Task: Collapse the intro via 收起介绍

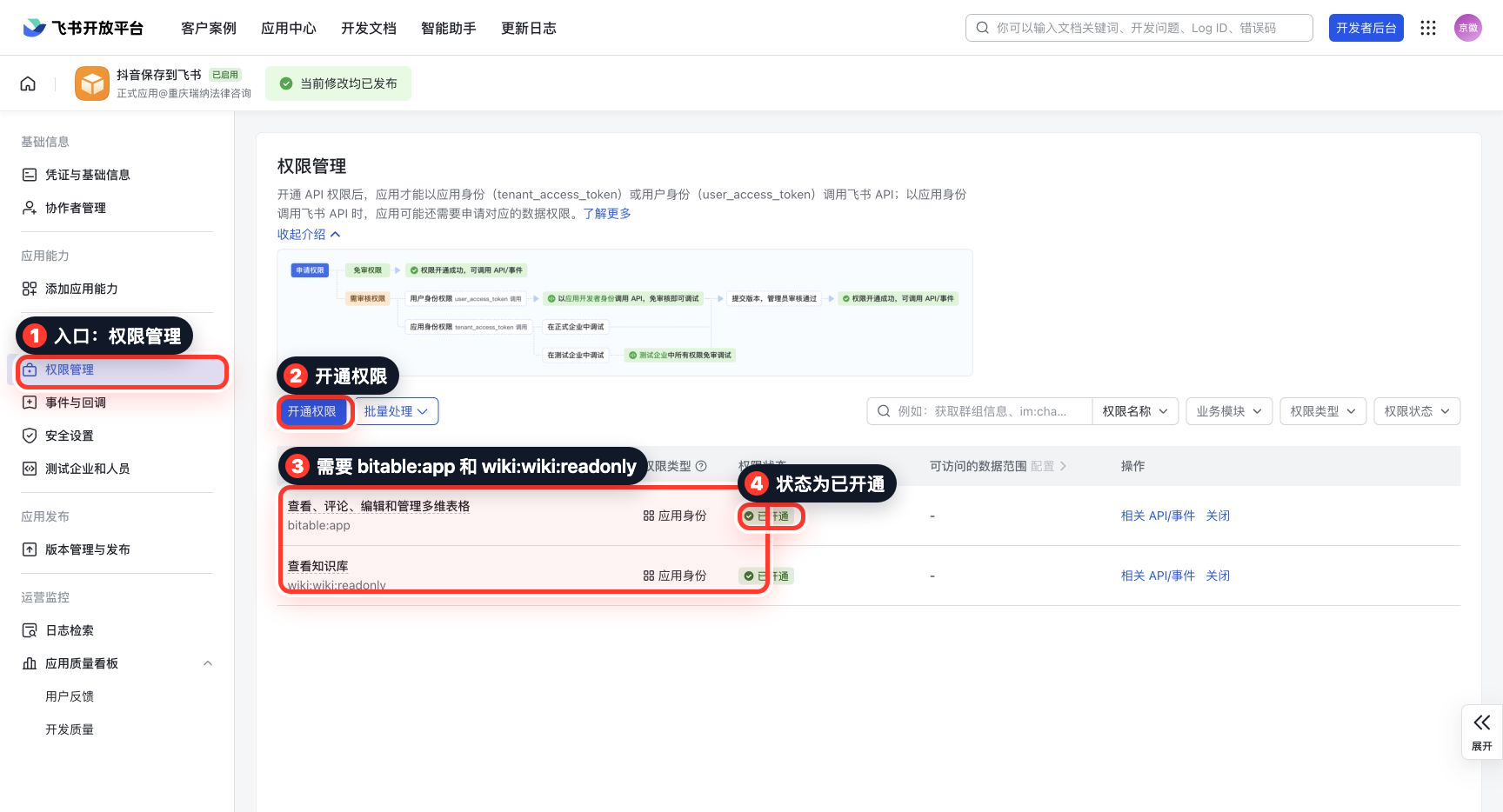Action: click(x=309, y=235)
